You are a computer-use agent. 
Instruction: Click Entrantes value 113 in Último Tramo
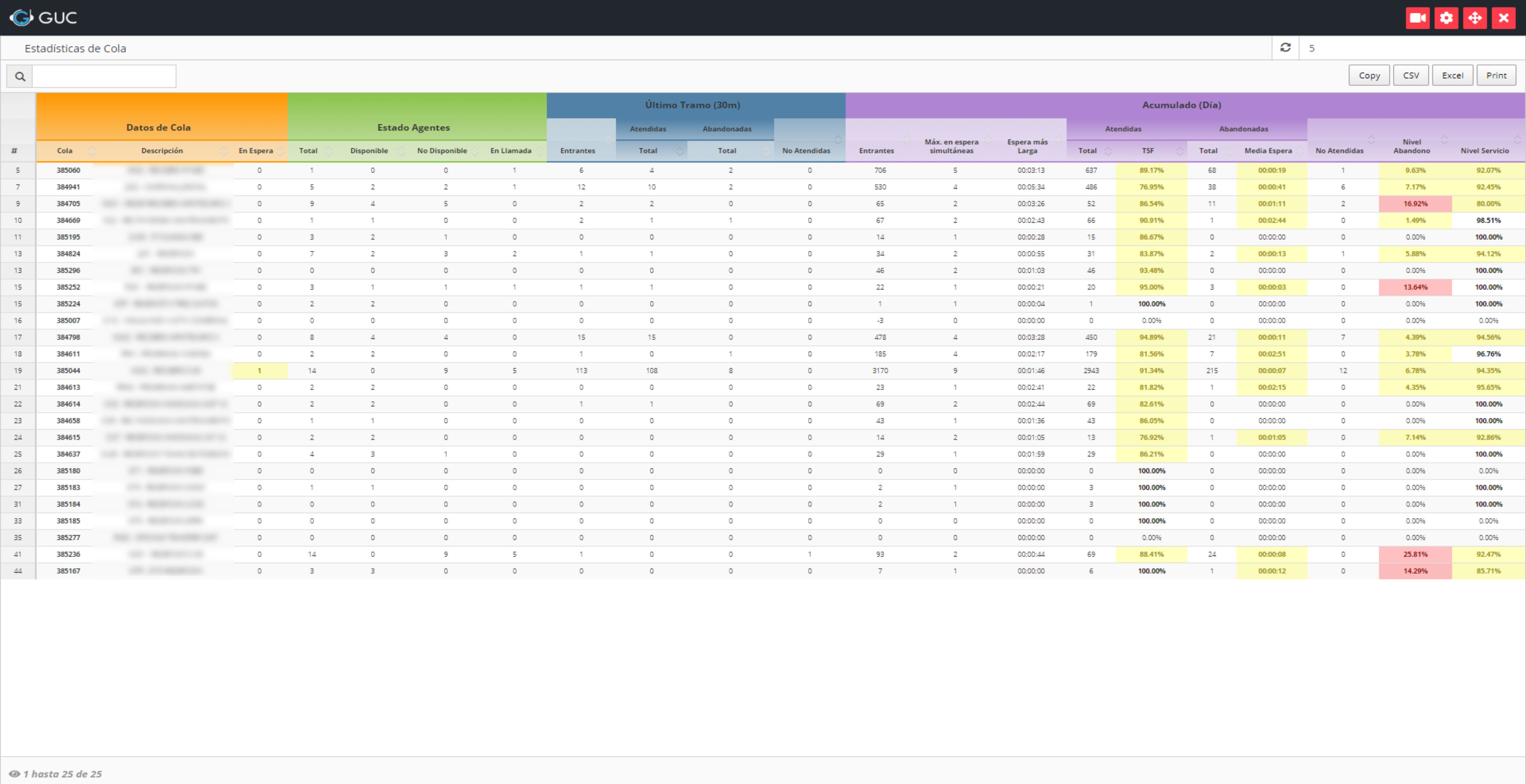click(x=581, y=371)
